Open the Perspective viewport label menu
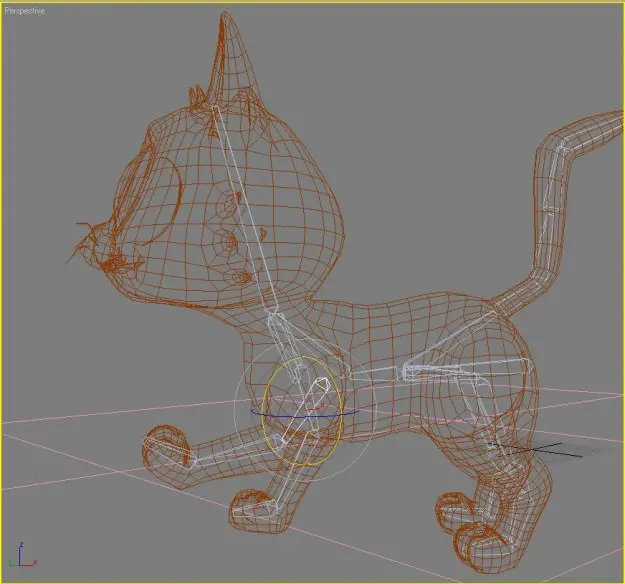The height and width of the screenshot is (584, 625). tap(24, 12)
